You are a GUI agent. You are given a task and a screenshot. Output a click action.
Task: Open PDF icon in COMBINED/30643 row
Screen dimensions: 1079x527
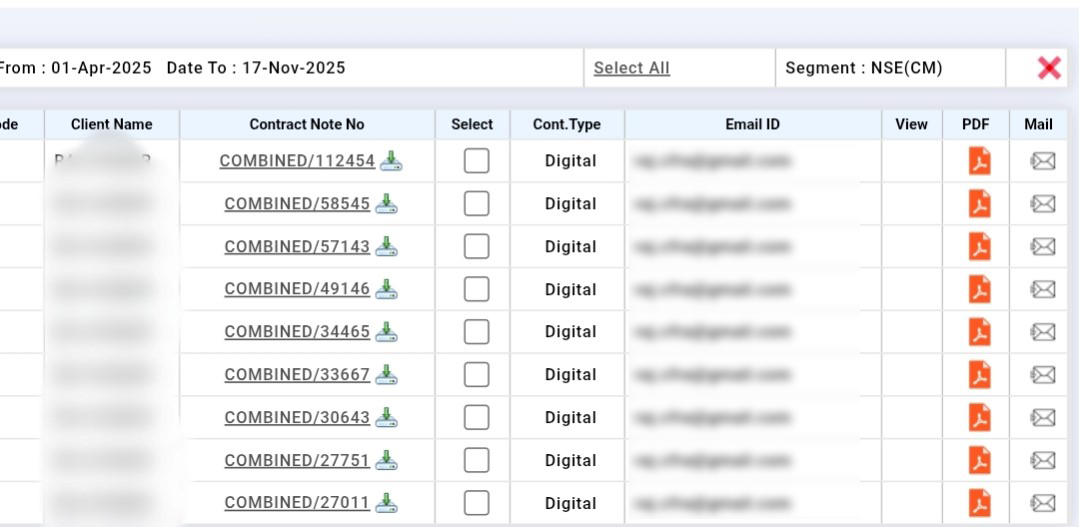[980, 417]
